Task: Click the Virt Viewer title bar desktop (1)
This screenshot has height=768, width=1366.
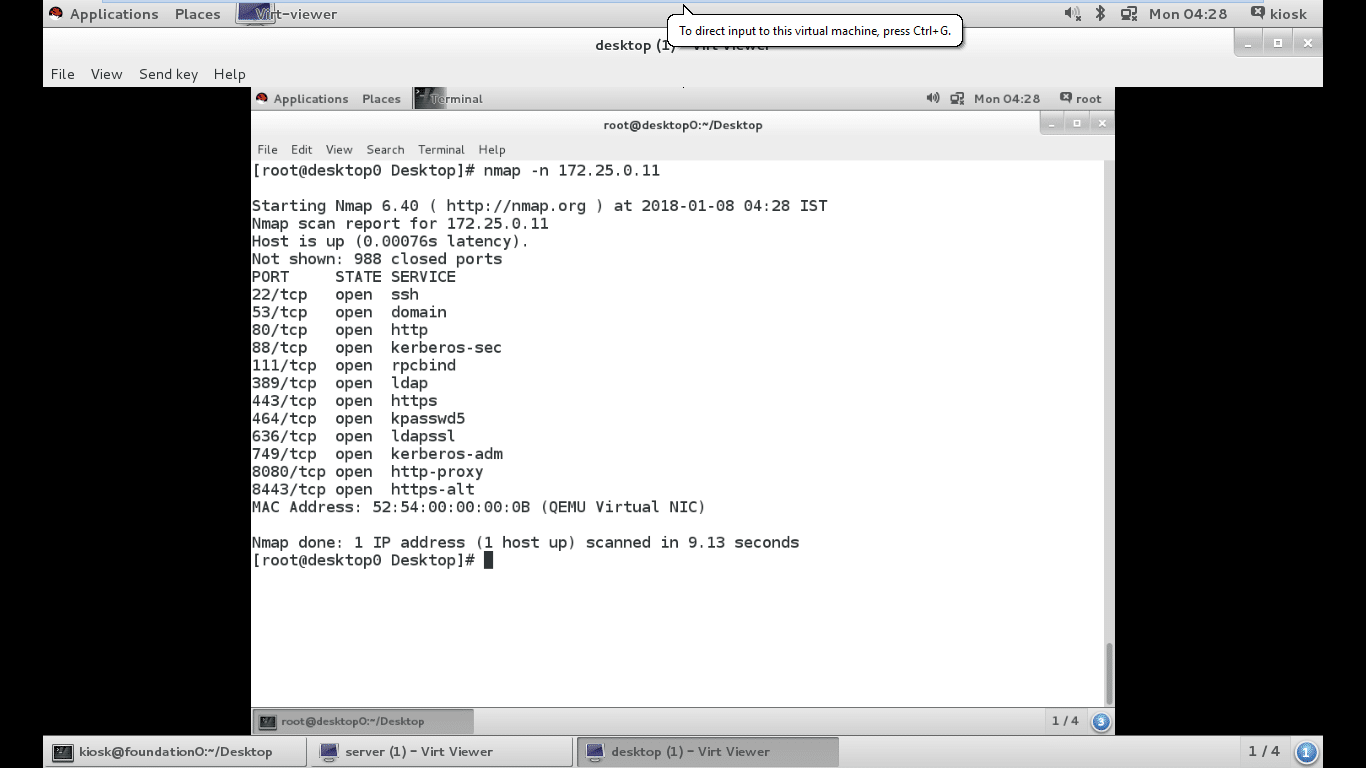Action: click(x=683, y=45)
